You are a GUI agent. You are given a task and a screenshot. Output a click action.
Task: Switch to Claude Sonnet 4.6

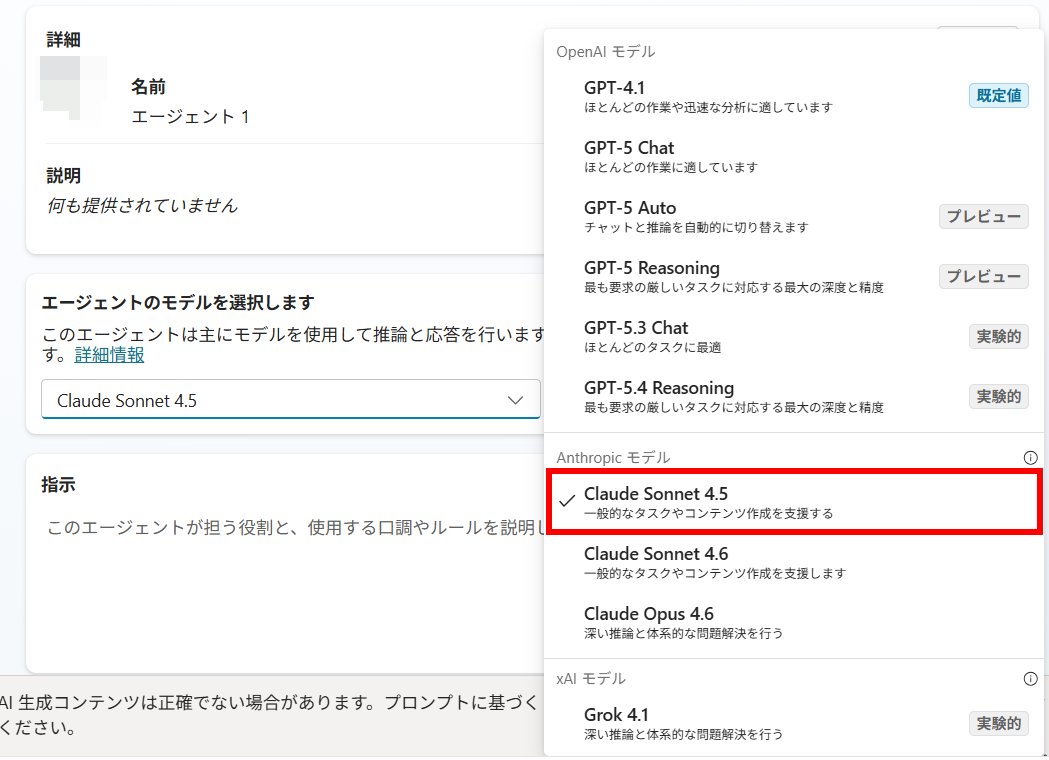click(x=793, y=563)
